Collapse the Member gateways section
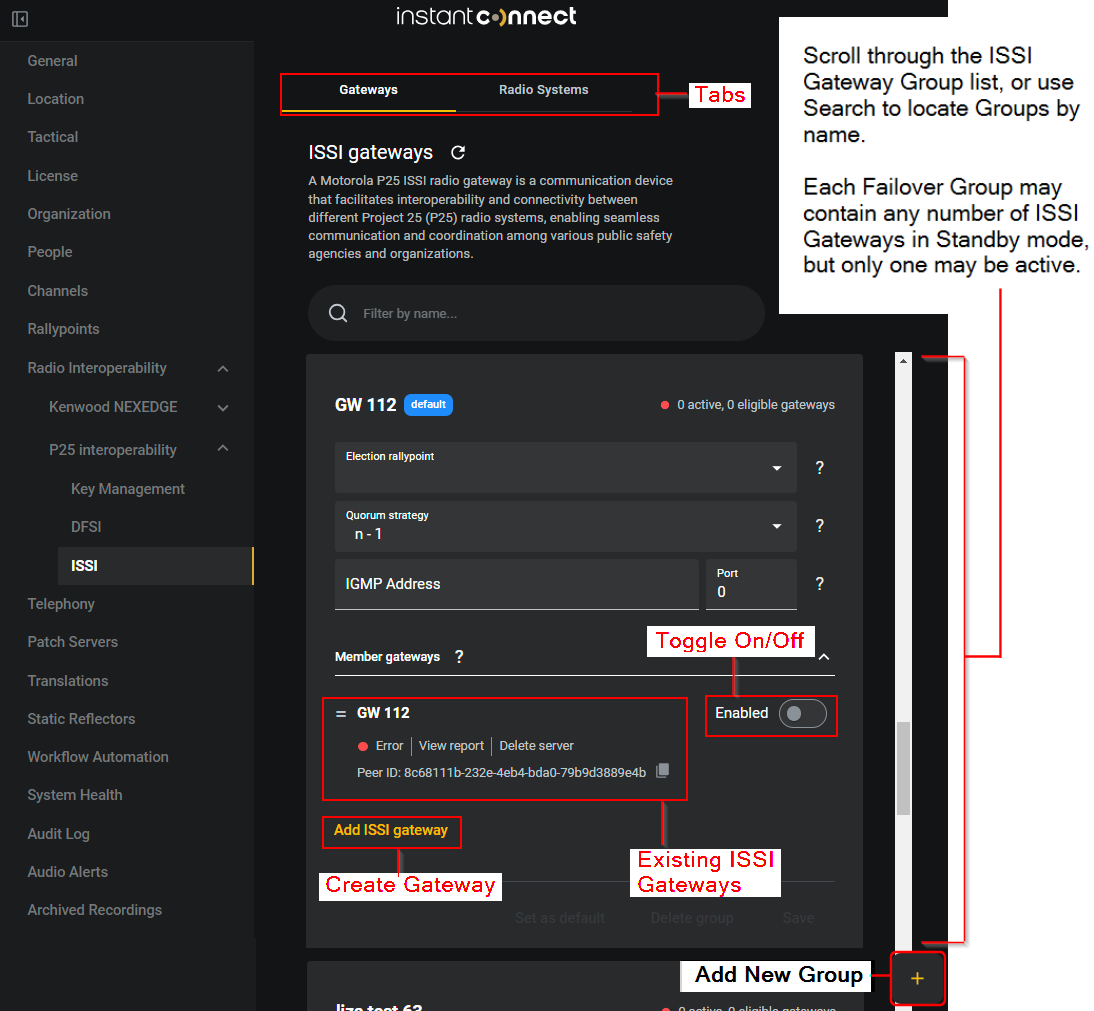The height and width of the screenshot is (1011, 1094). click(x=824, y=657)
